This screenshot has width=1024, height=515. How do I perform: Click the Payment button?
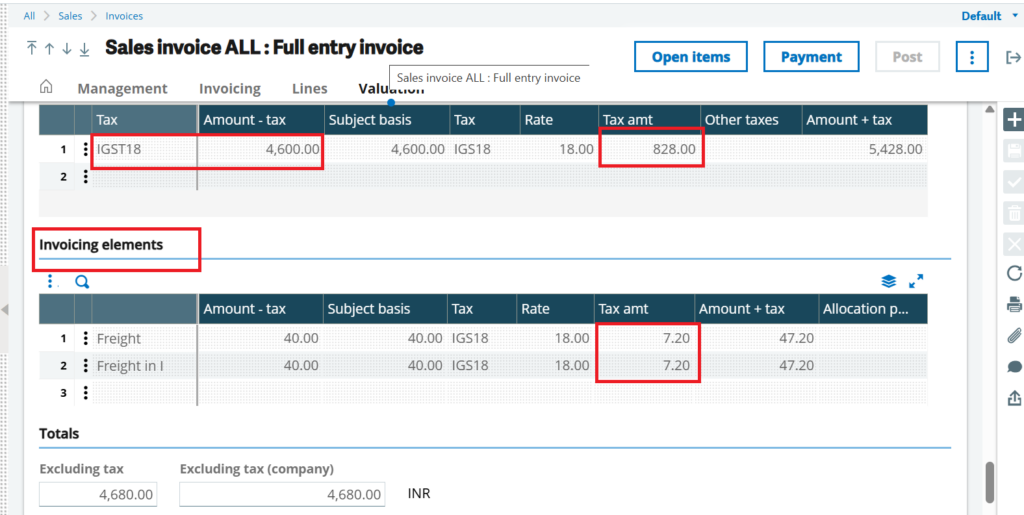coord(811,57)
